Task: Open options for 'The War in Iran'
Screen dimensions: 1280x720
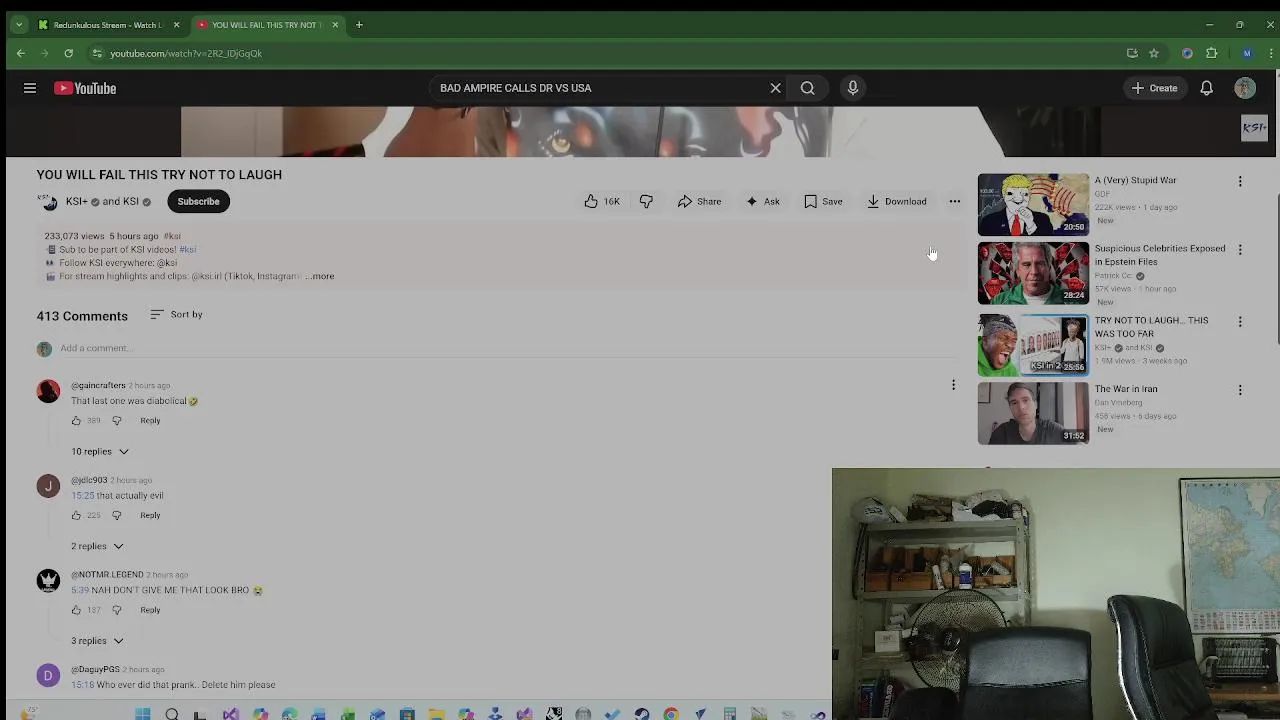Action: click(1240, 390)
